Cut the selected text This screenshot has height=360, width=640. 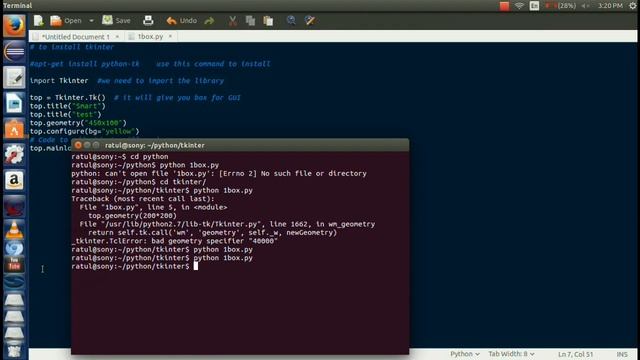(233, 20)
